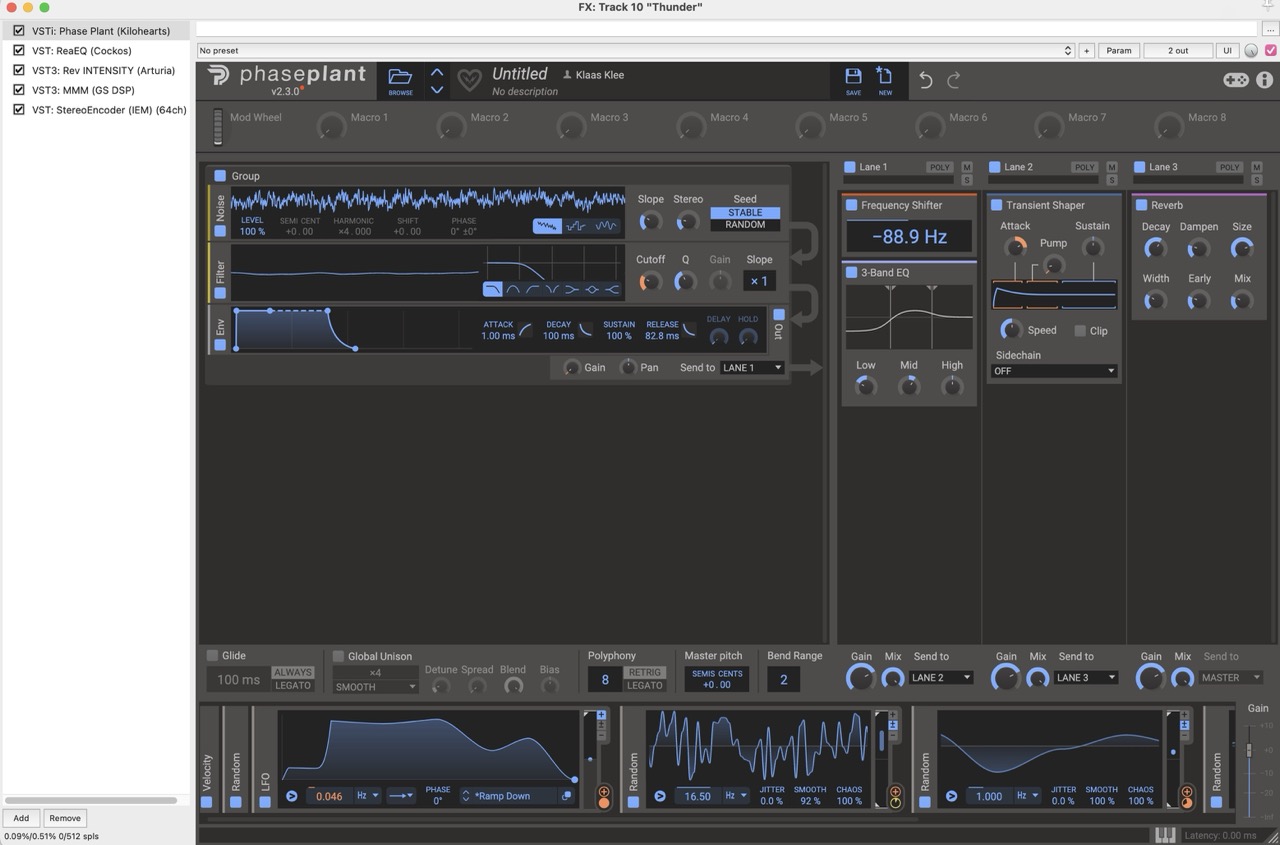Viewport: 1280px width, 845px height.
Task: Click the Add FX button
Action: click(21, 818)
